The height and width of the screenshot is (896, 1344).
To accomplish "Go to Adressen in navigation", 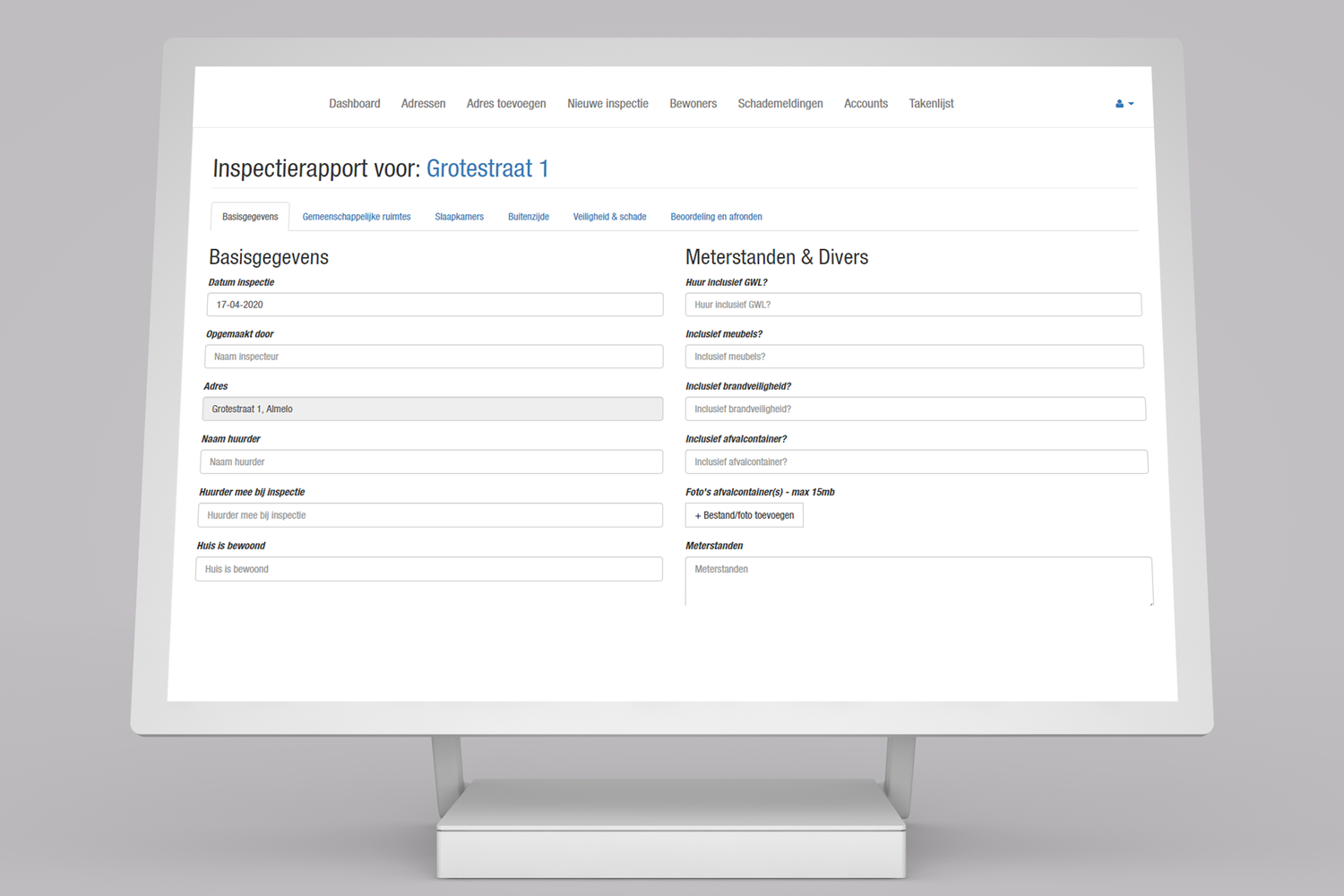I will pos(423,104).
